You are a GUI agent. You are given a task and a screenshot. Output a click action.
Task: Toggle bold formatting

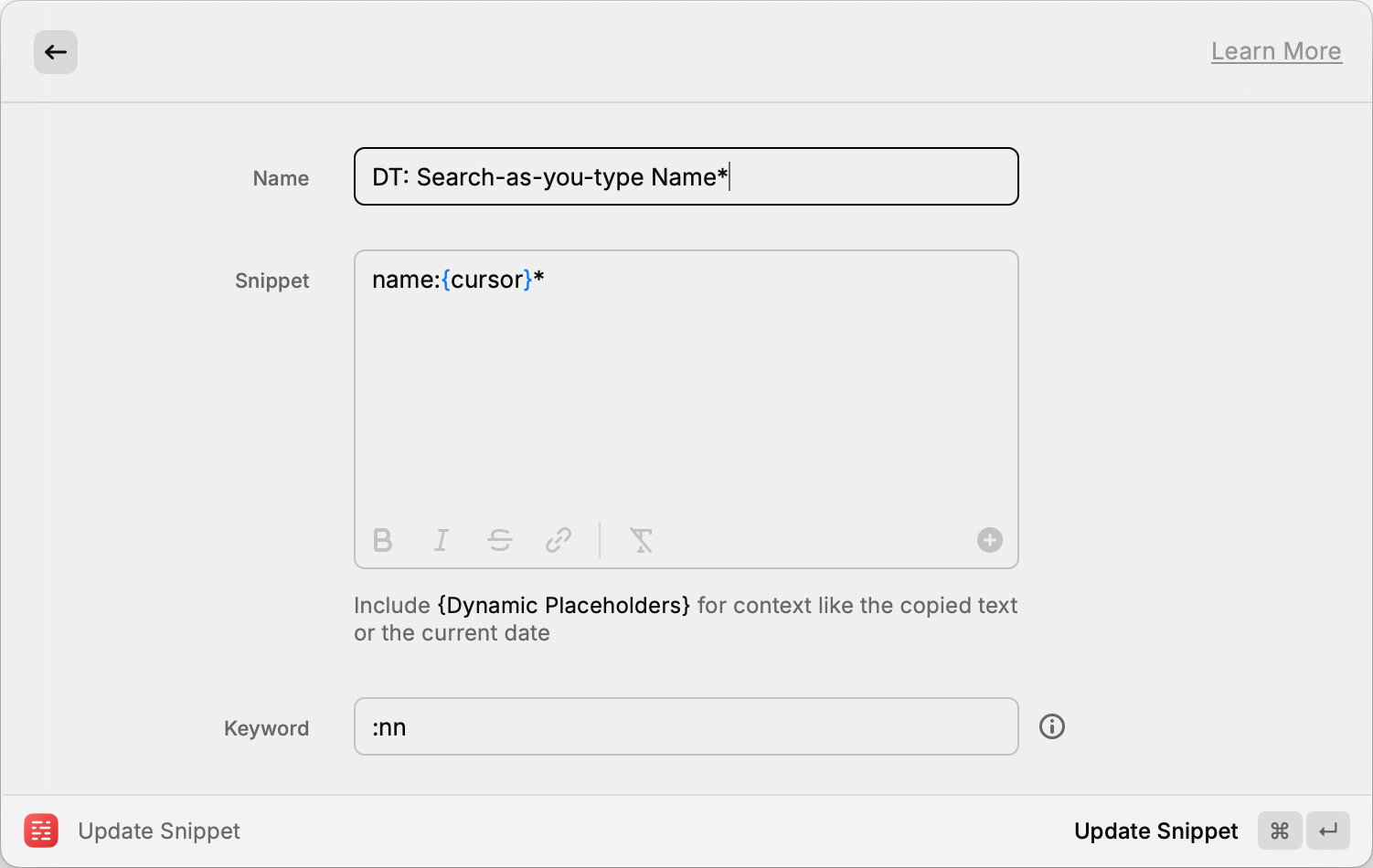(383, 541)
